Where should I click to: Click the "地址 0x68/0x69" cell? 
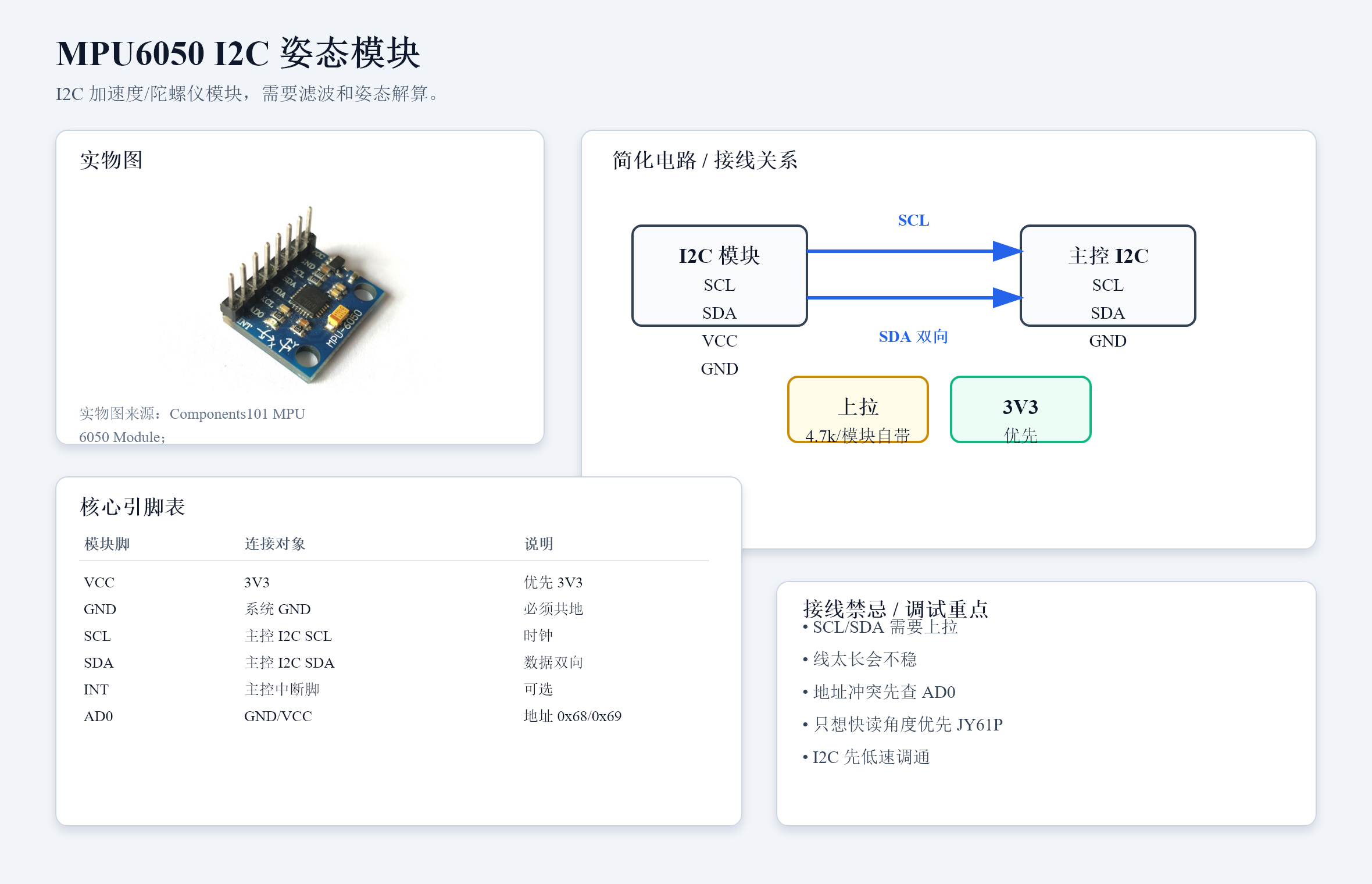[x=572, y=716]
